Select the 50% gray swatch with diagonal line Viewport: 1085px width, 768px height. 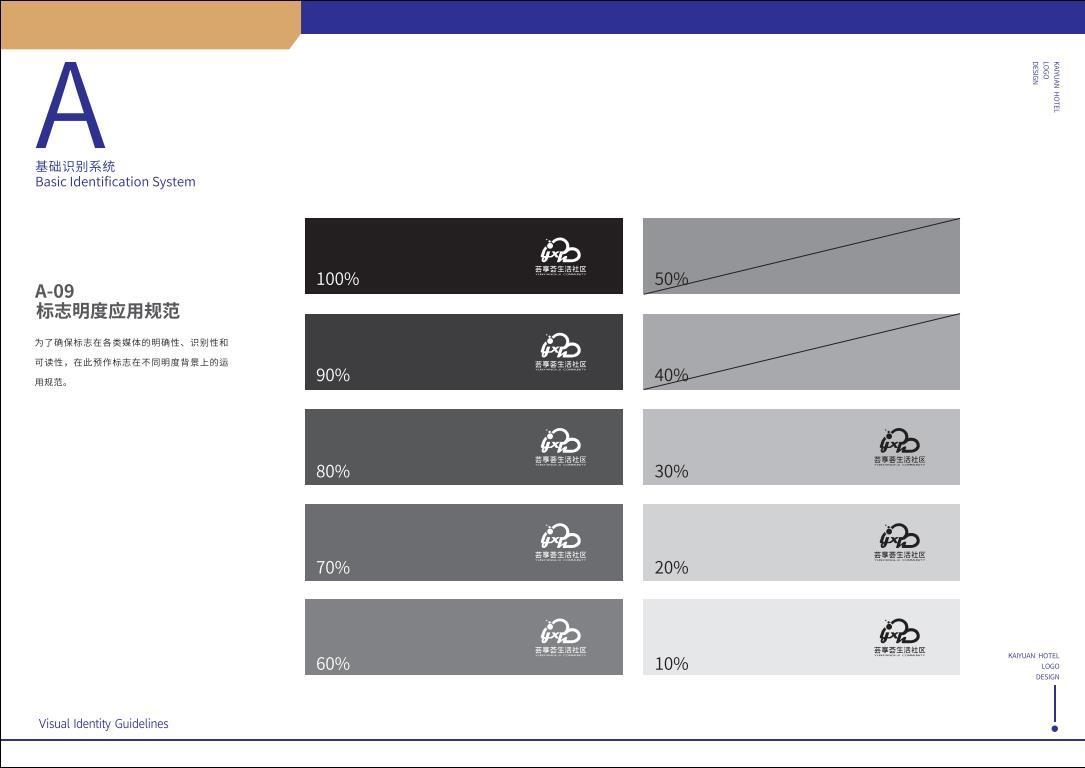point(801,256)
